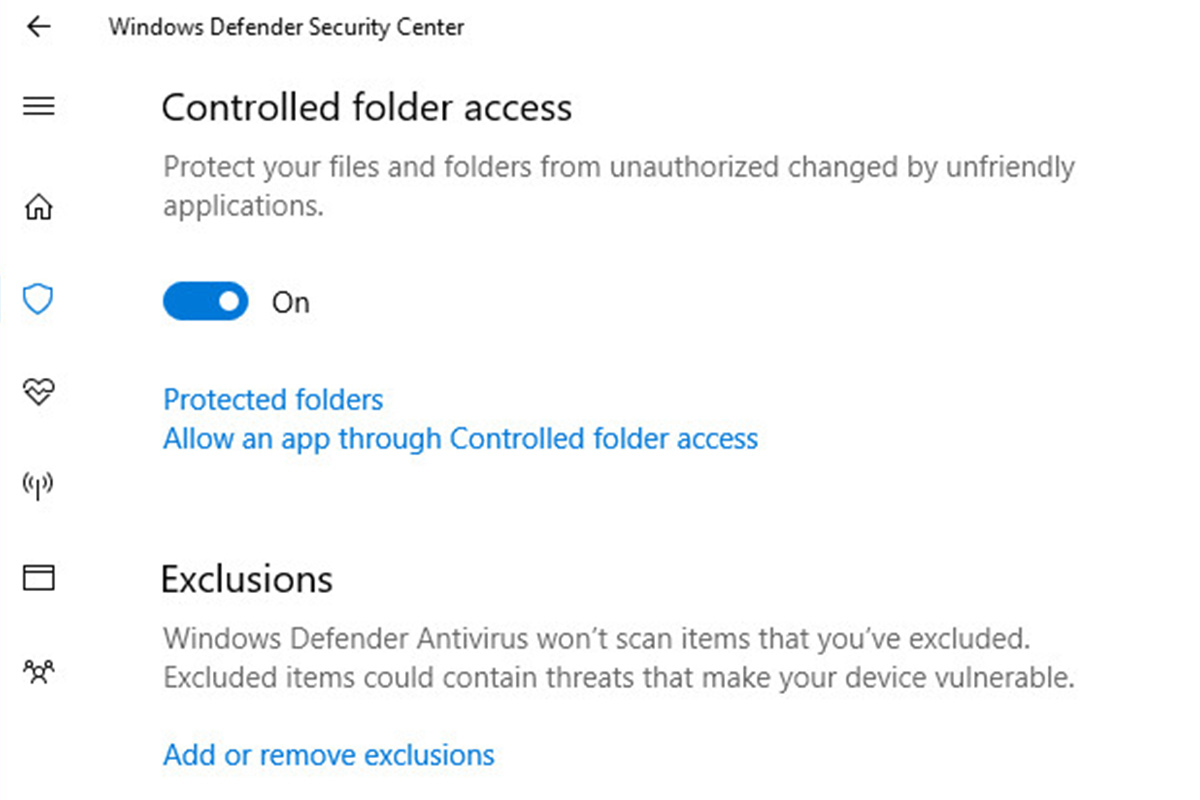Open Device performance & health heart icon
Image resolution: width=1200 pixels, height=800 pixels.
(x=38, y=392)
